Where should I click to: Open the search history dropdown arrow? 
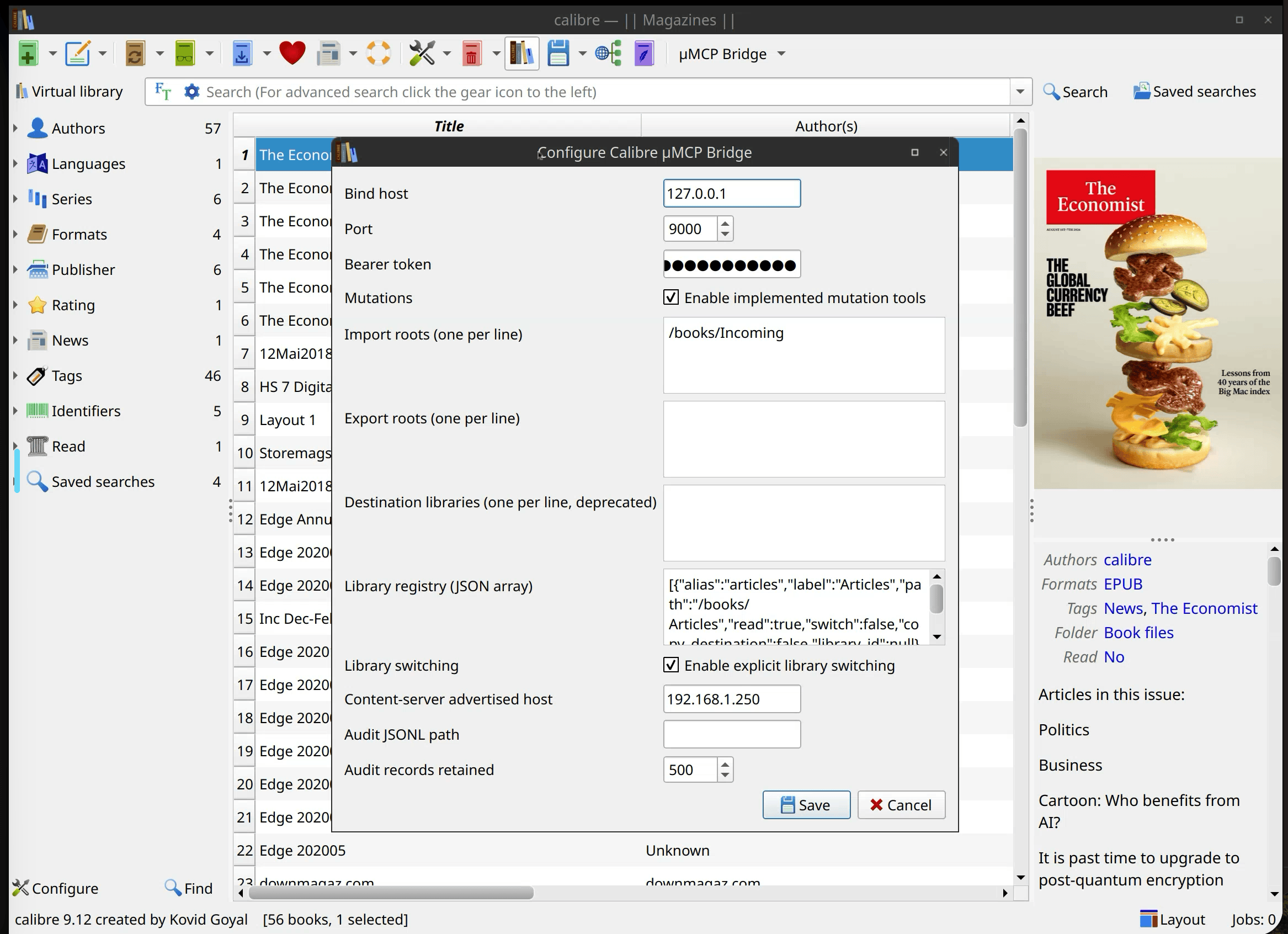click(x=1020, y=92)
